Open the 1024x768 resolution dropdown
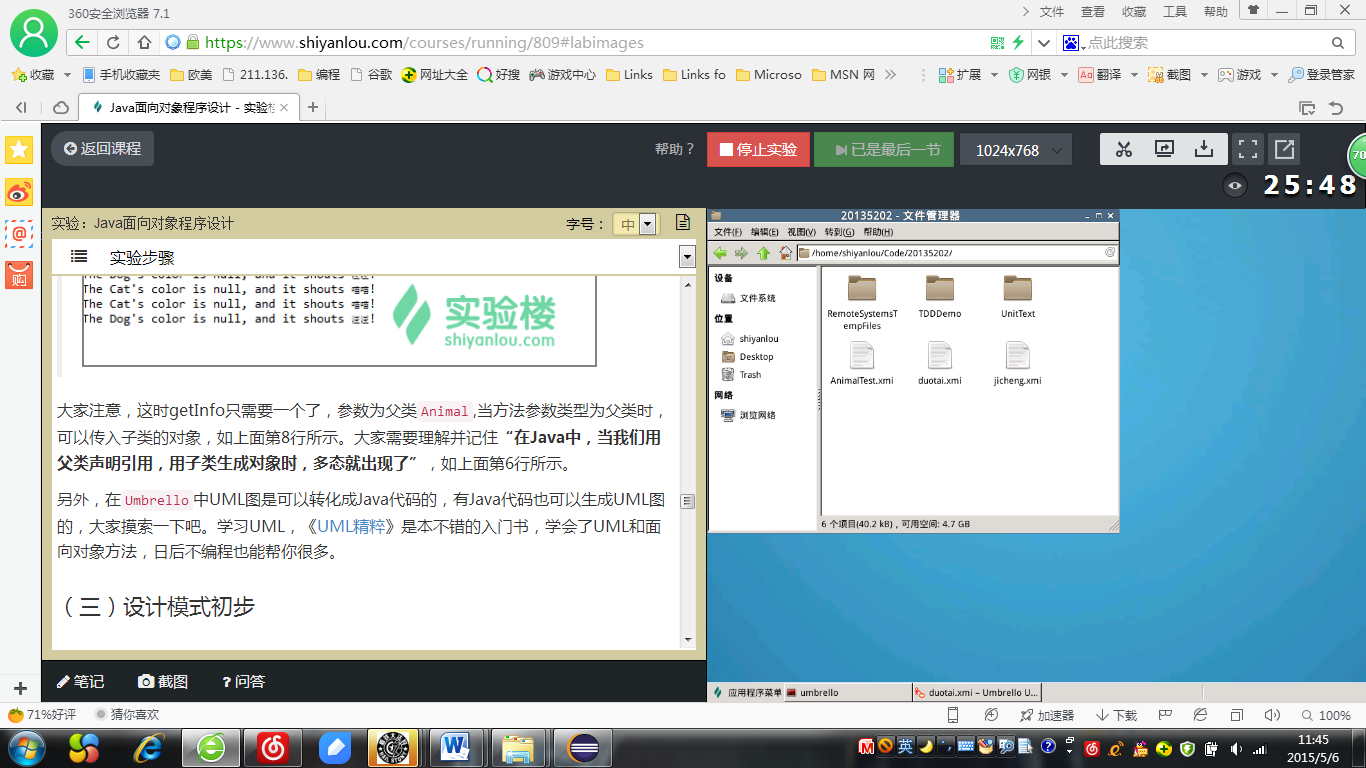The width and height of the screenshot is (1366, 768). (x=1016, y=150)
